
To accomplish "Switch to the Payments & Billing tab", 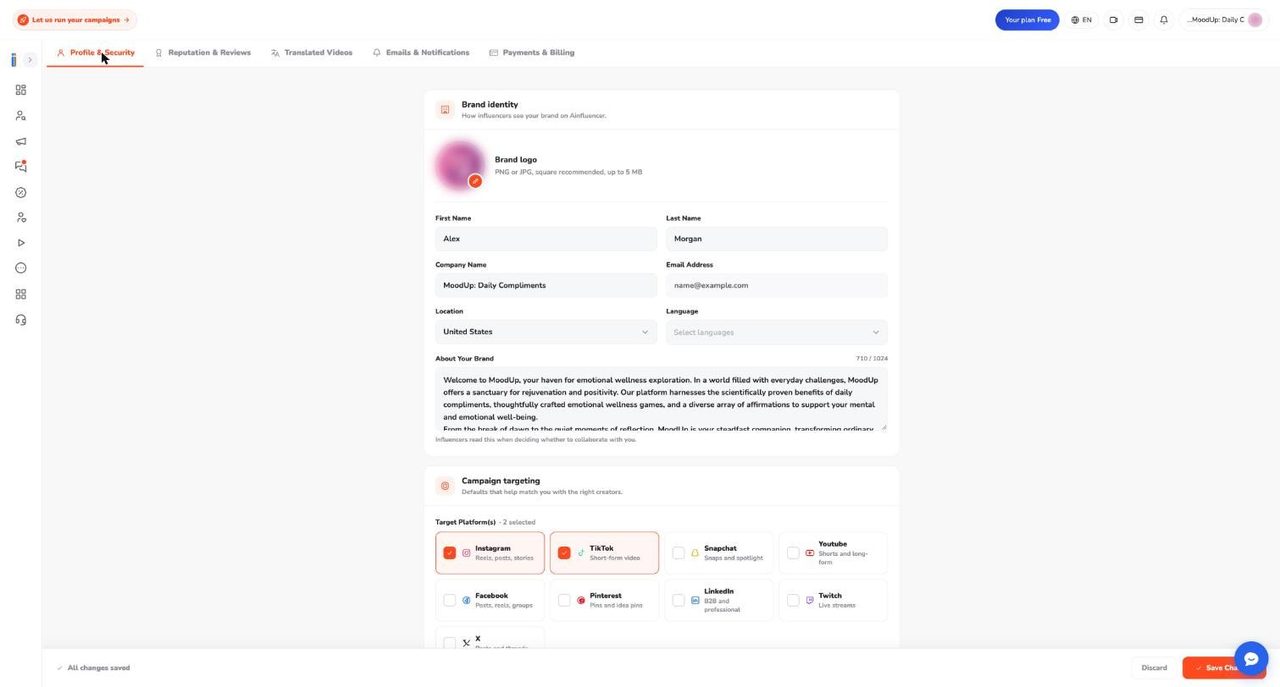I will pos(532,53).
